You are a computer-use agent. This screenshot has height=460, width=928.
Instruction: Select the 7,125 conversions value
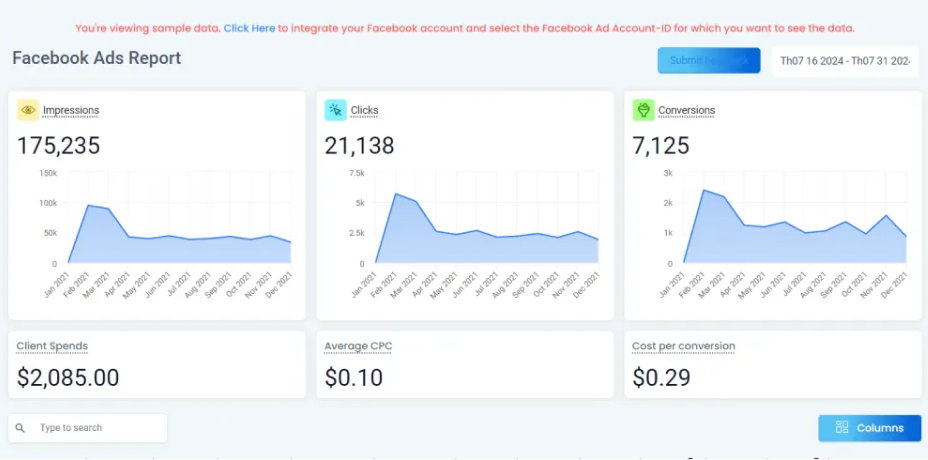(x=661, y=146)
